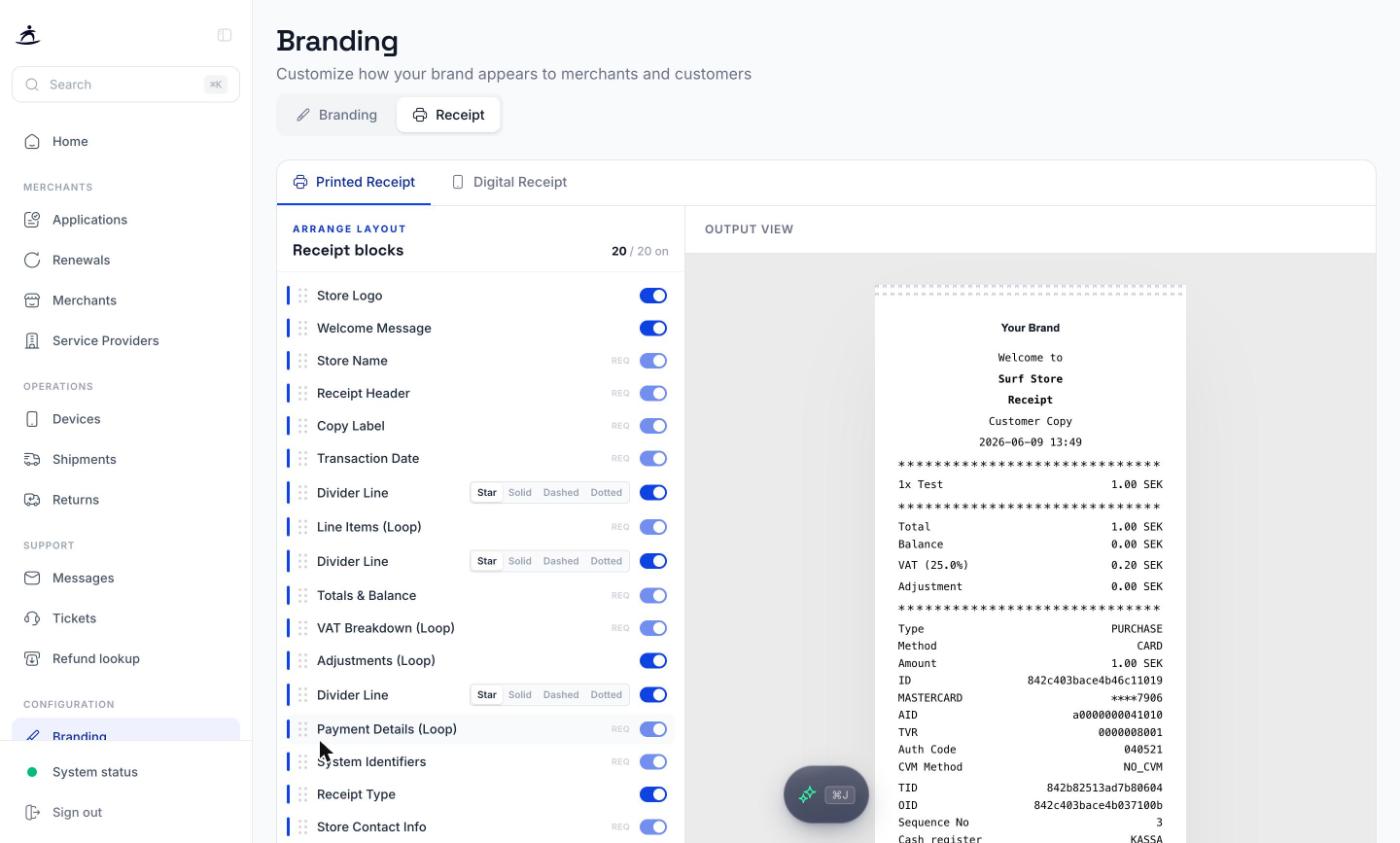The height and width of the screenshot is (843, 1400).
Task: Toggle the Adjustments (Loop) block
Action: [x=653, y=661]
